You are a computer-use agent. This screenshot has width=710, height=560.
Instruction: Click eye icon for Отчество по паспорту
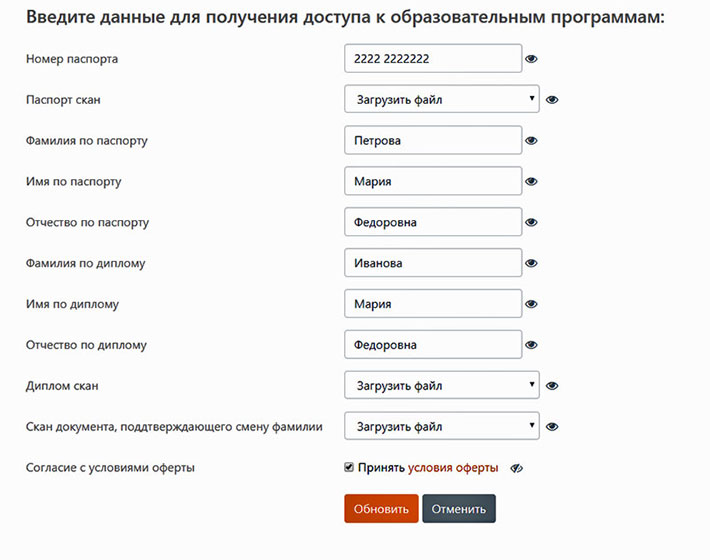point(531,222)
